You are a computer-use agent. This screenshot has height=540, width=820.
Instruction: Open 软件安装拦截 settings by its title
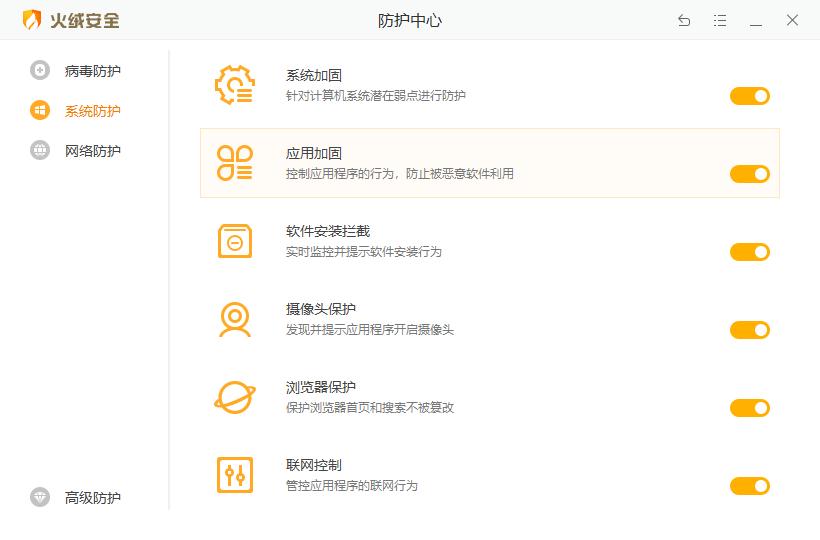[328, 231]
